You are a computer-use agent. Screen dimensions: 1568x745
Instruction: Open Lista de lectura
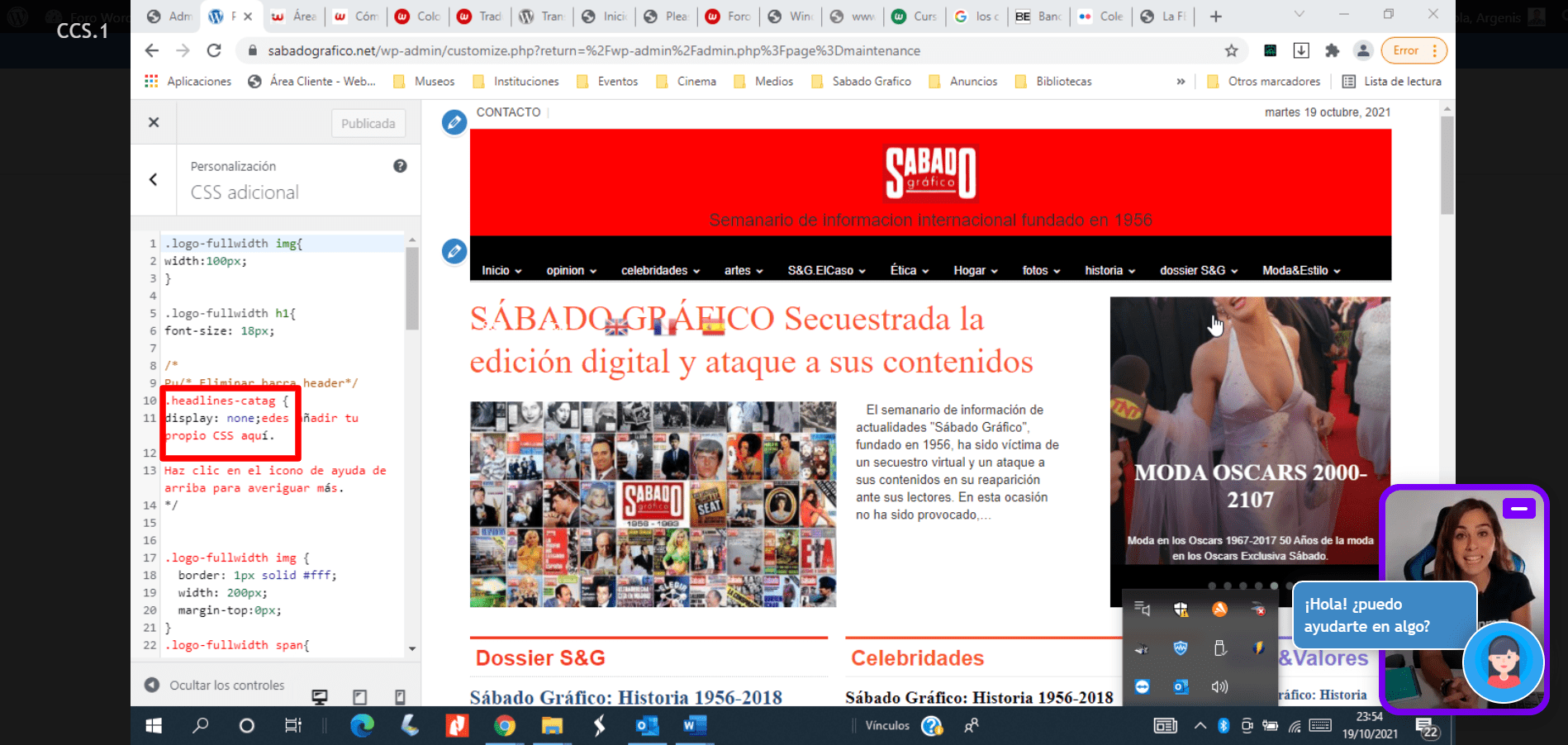coord(1392,81)
